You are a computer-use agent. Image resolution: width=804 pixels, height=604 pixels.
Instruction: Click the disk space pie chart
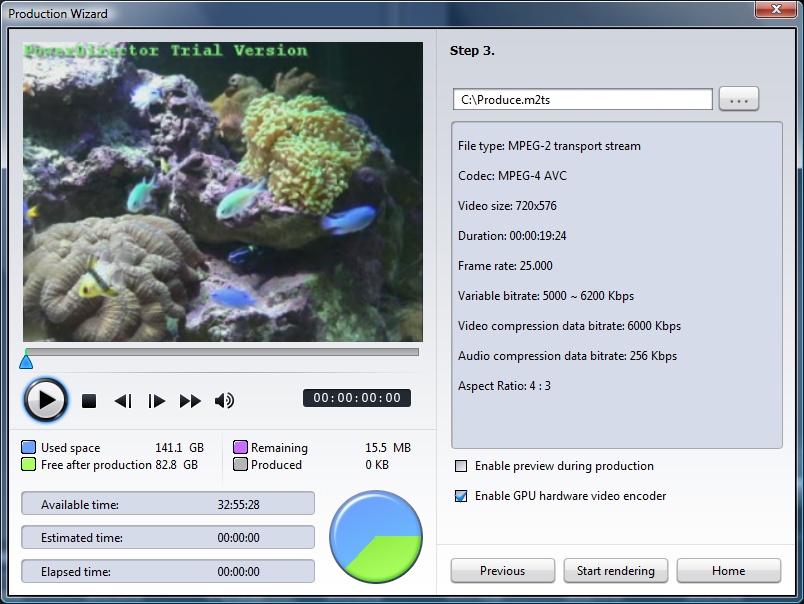click(x=376, y=537)
